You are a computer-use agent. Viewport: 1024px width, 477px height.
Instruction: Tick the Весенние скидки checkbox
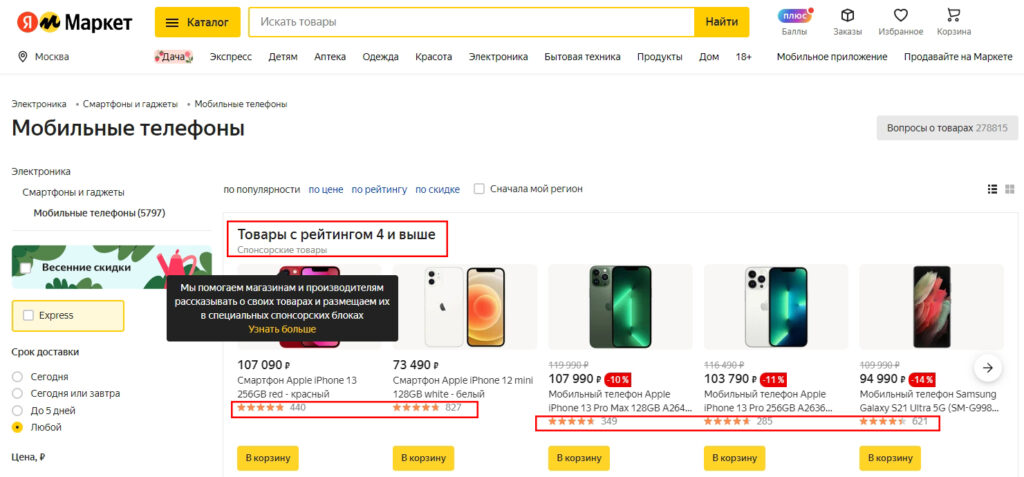point(25,268)
